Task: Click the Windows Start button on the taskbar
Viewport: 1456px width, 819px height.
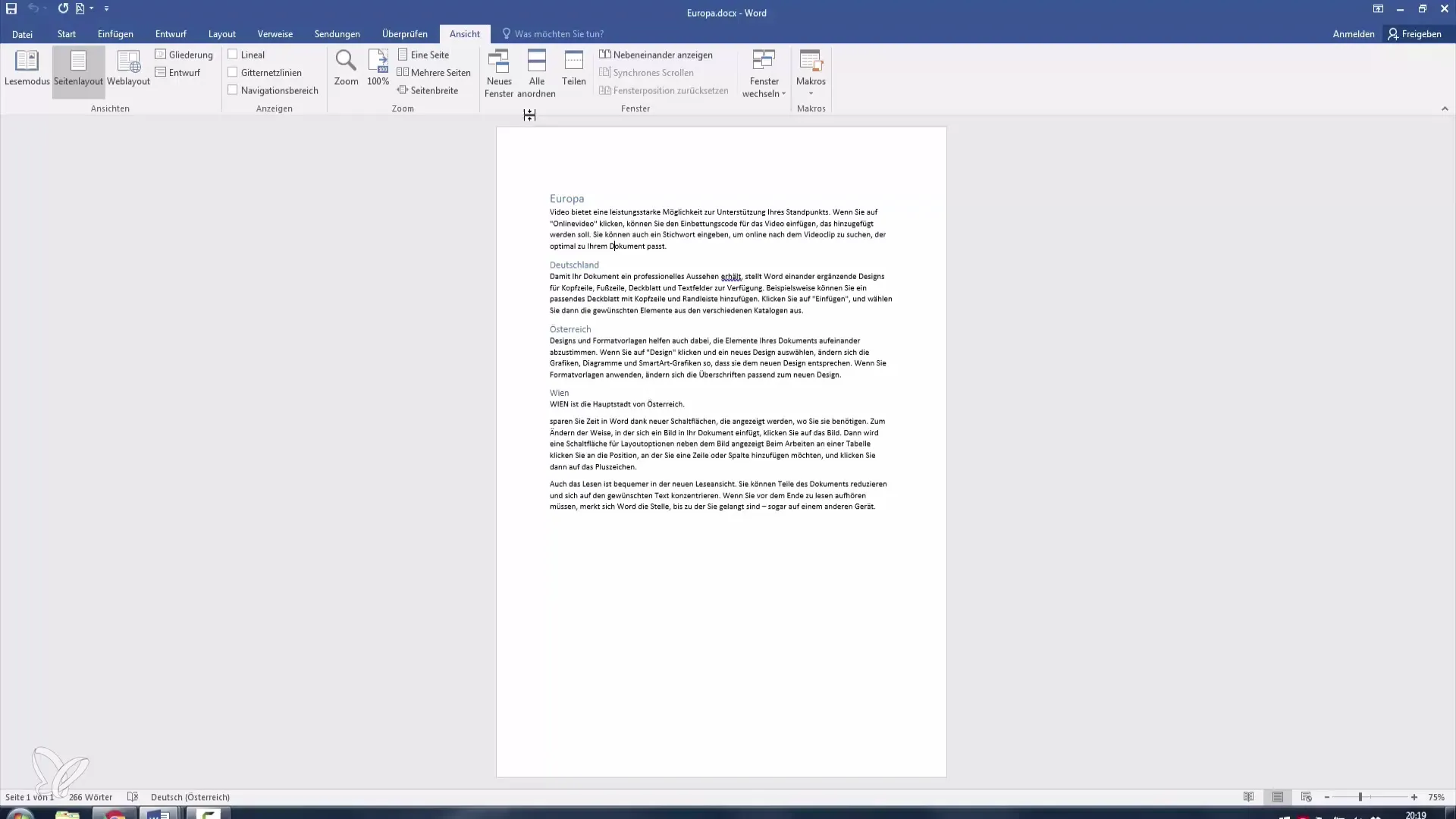Action: (x=20, y=813)
